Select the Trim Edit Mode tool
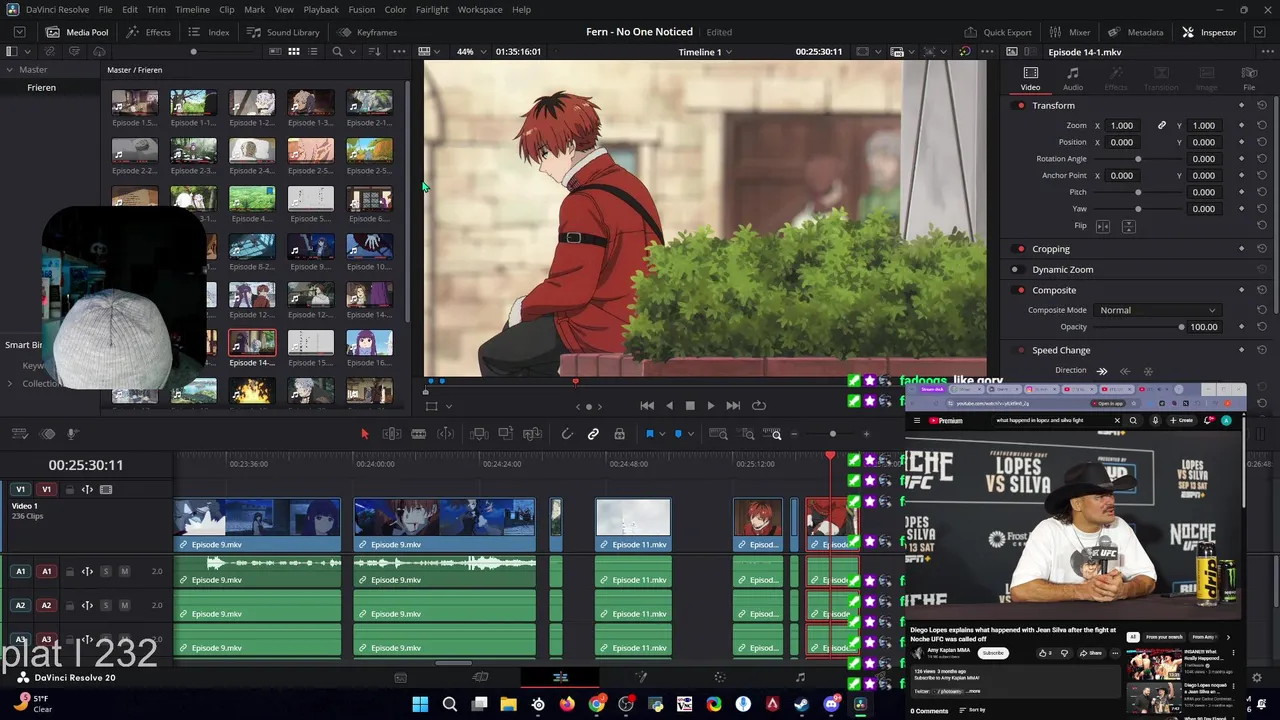Viewport: 1280px width, 720px height. 392,434
